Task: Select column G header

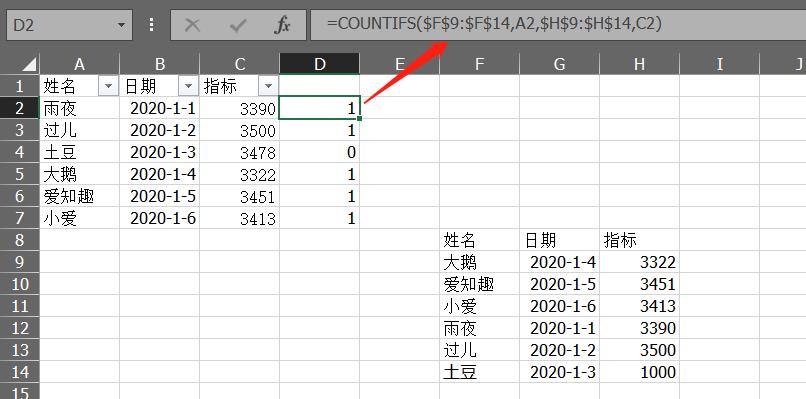Action: coord(559,64)
